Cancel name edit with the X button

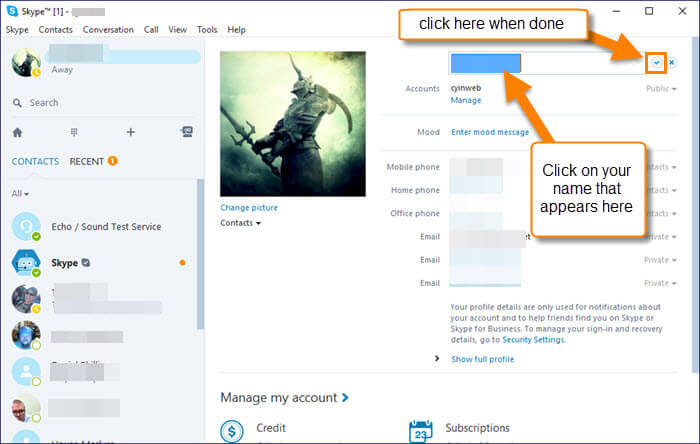point(672,63)
